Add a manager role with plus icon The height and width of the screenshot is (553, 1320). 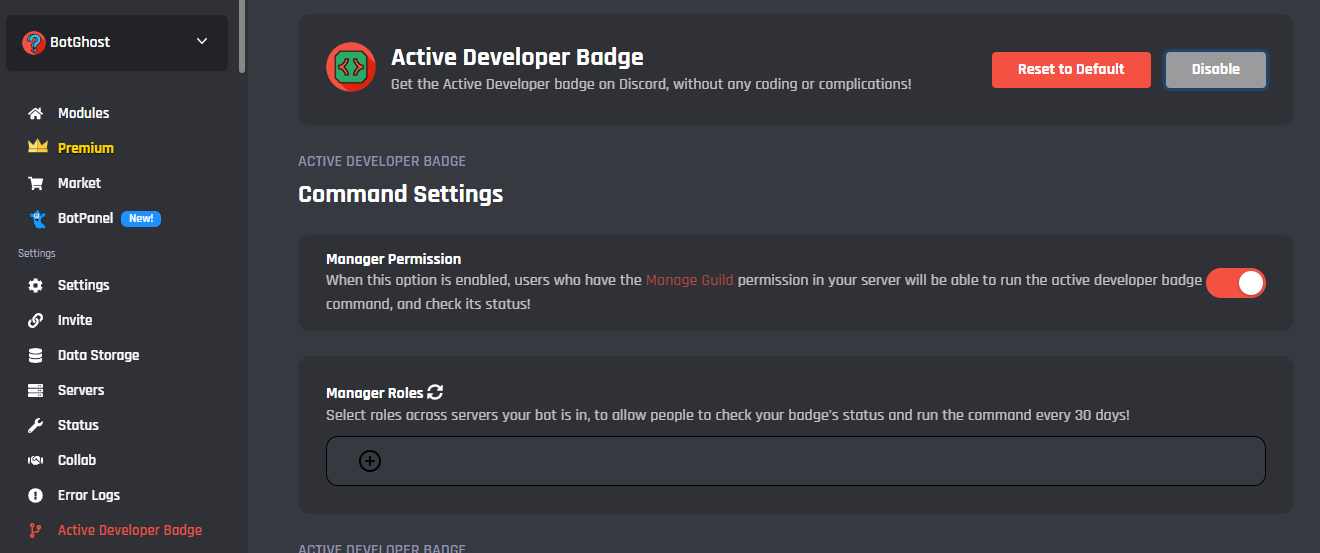click(x=370, y=461)
